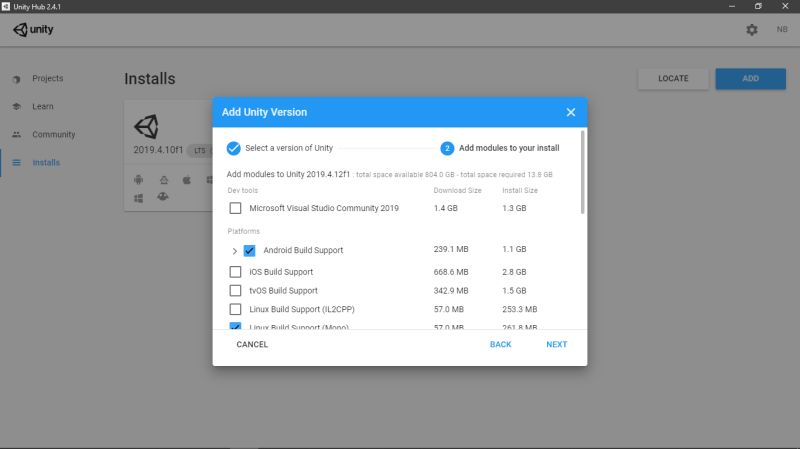
Task: Click the '239.1 MB' download size
Action: [x=451, y=250]
